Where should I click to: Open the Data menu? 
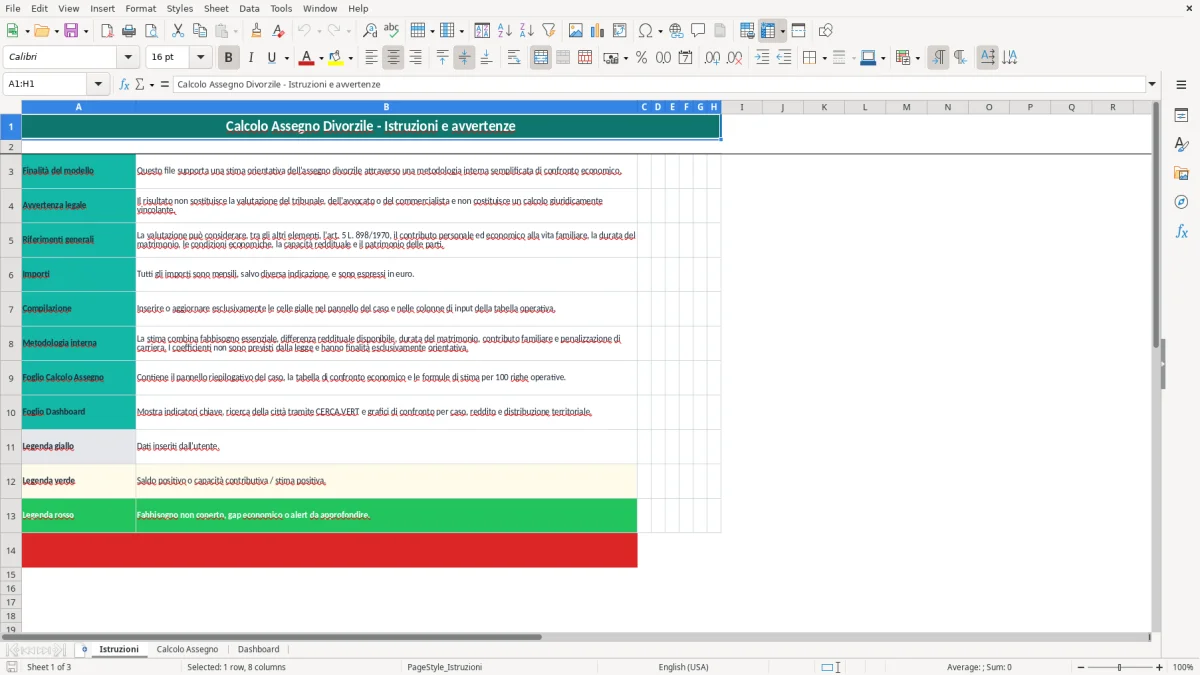249,8
